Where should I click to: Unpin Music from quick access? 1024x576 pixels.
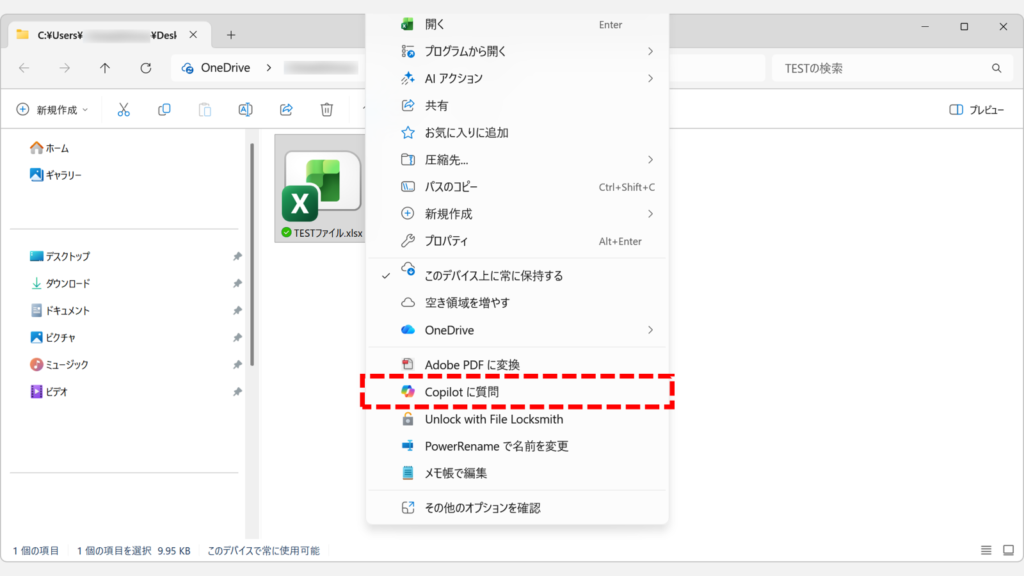(237, 365)
